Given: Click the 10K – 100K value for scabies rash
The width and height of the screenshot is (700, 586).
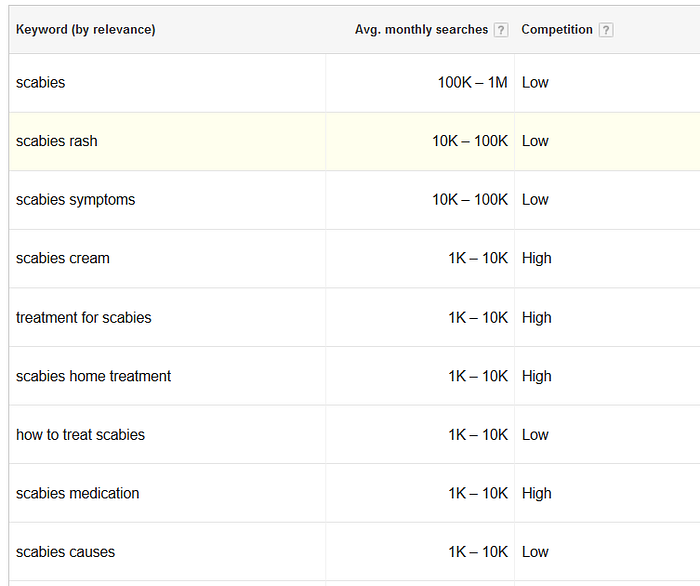Looking at the screenshot, I should (x=470, y=141).
